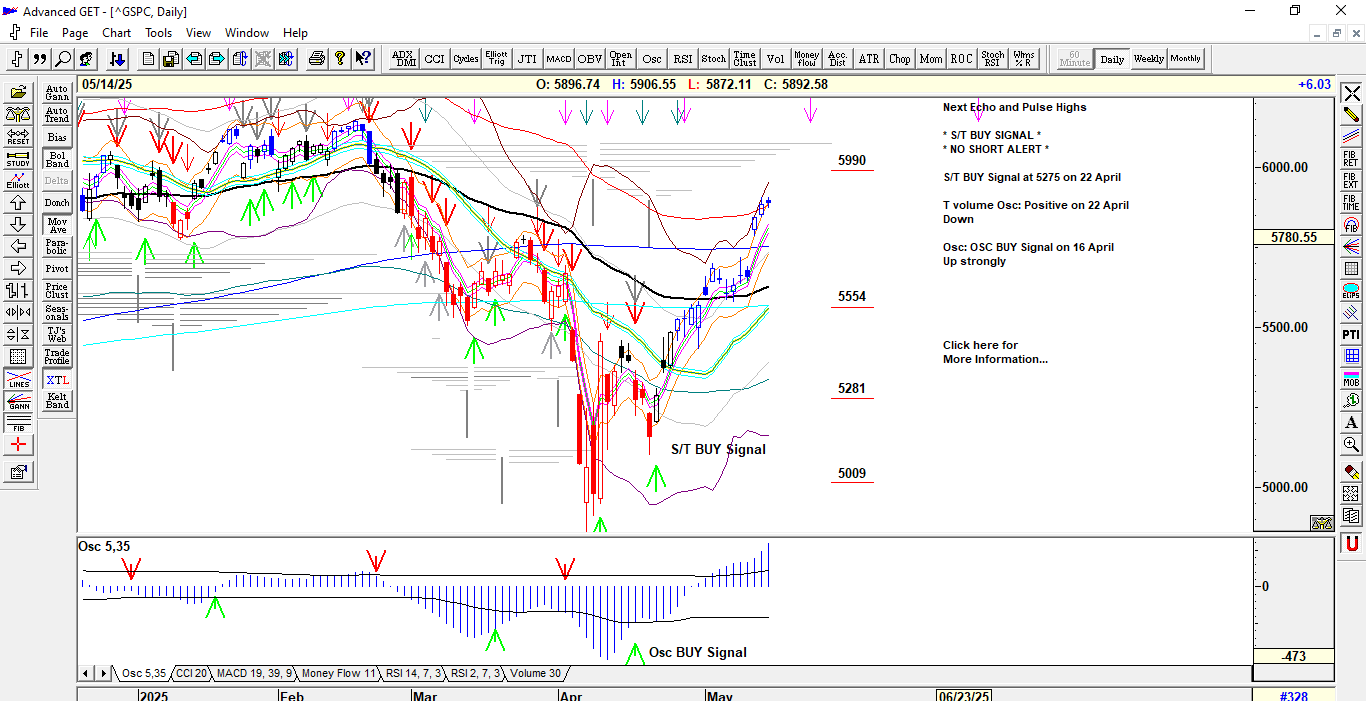Switch to the MACD 19, 39, 9 tab
Screen dimensions: 1366x701
coord(254,674)
